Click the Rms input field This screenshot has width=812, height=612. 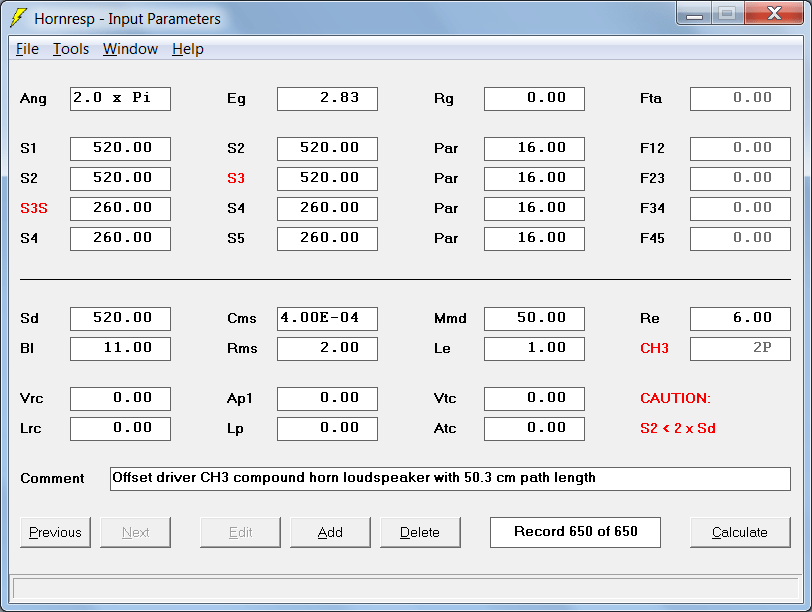pos(327,348)
